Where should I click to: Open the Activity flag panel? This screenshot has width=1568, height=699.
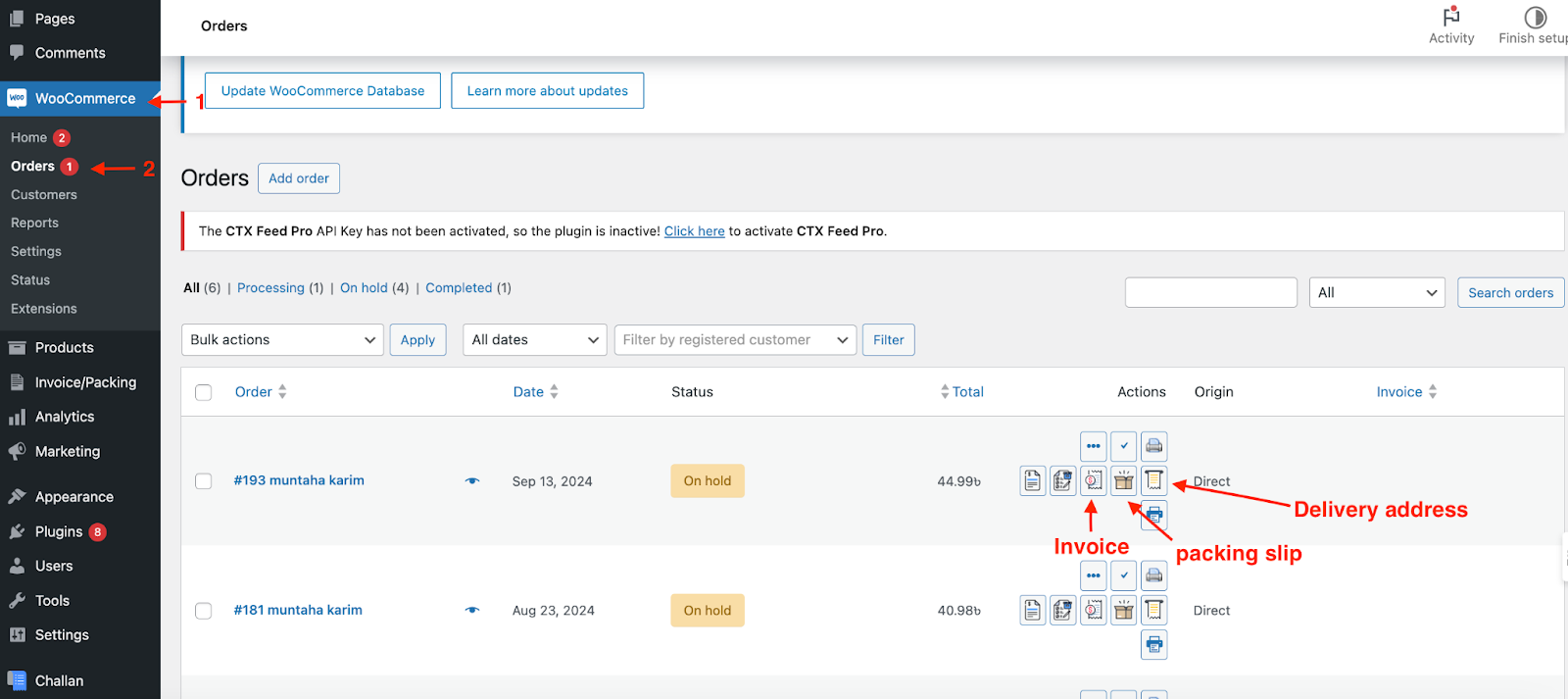coord(1451,26)
